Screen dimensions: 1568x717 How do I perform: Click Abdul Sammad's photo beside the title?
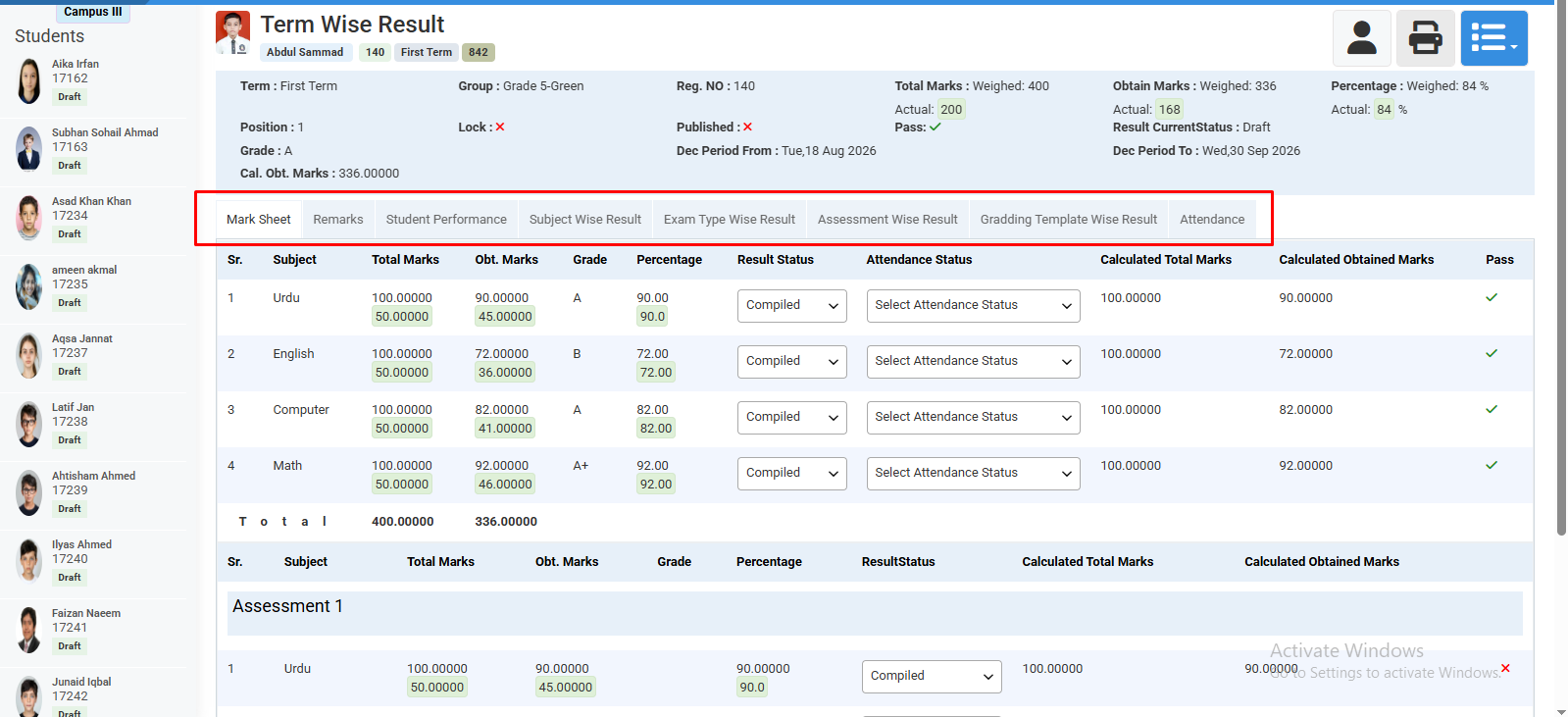click(232, 33)
